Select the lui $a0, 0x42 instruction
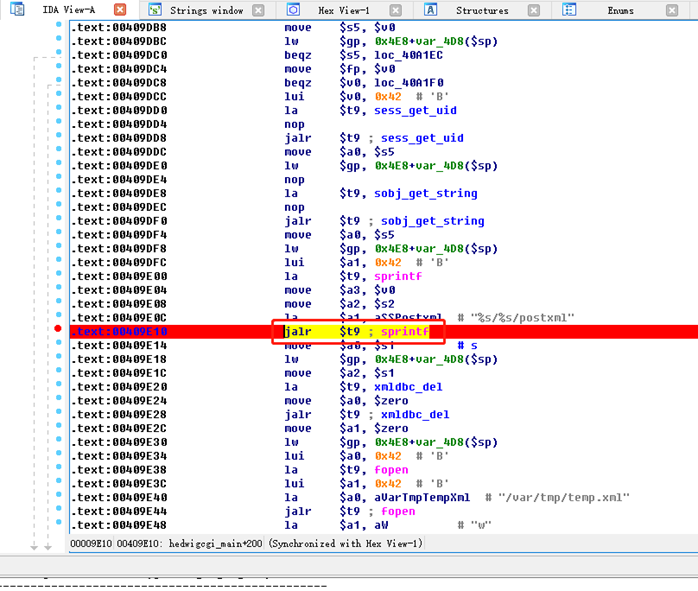Image resolution: width=698 pixels, height=591 pixels. [x=343, y=456]
